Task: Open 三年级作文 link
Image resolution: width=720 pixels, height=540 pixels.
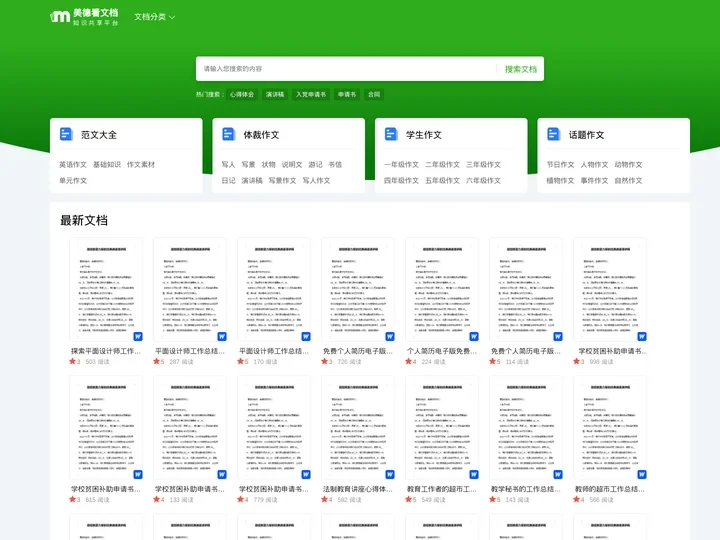Action: tap(484, 164)
